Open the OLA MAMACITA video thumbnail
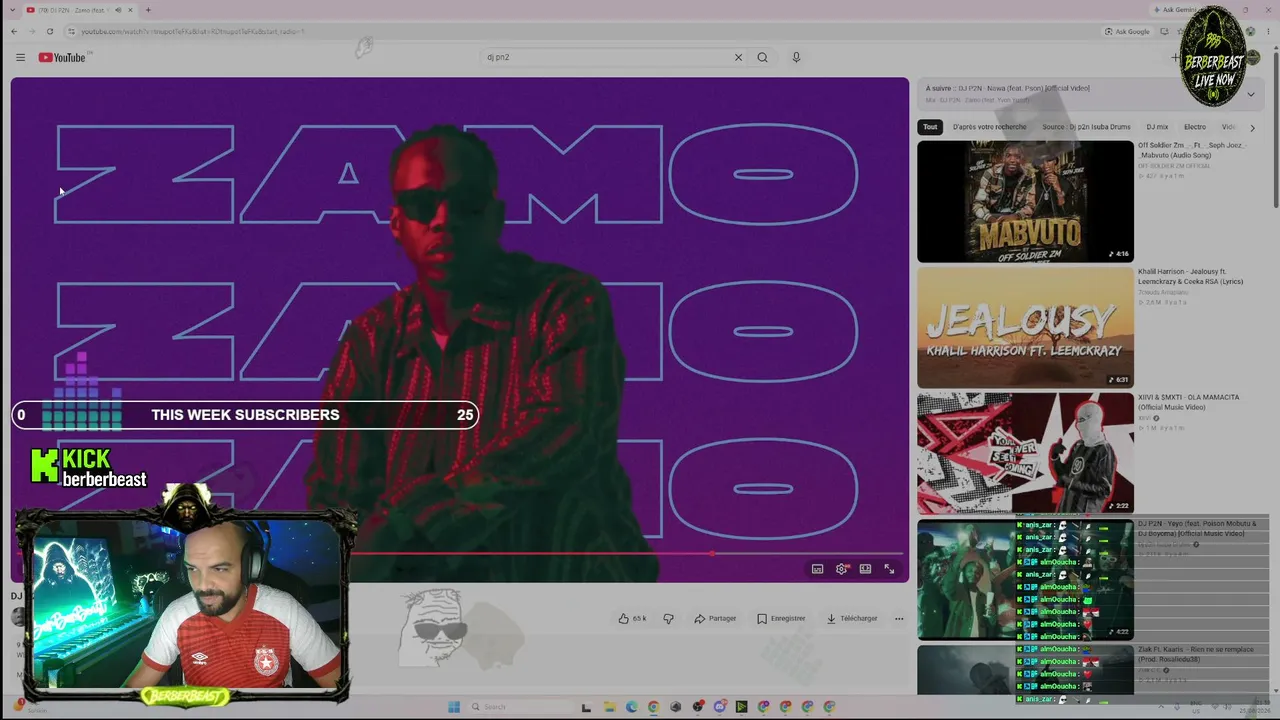1280x720 pixels. pyautogui.click(x=1025, y=453)
